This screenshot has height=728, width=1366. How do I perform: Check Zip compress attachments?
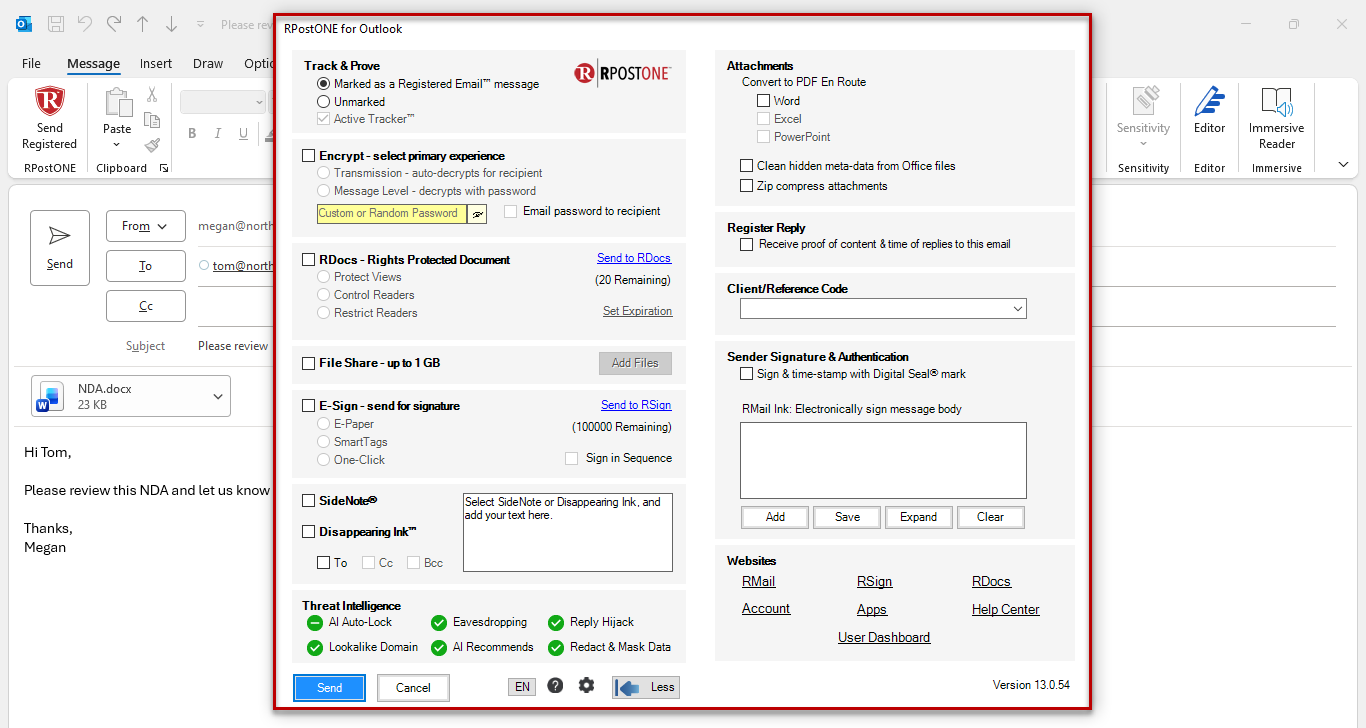coord(746,186)
